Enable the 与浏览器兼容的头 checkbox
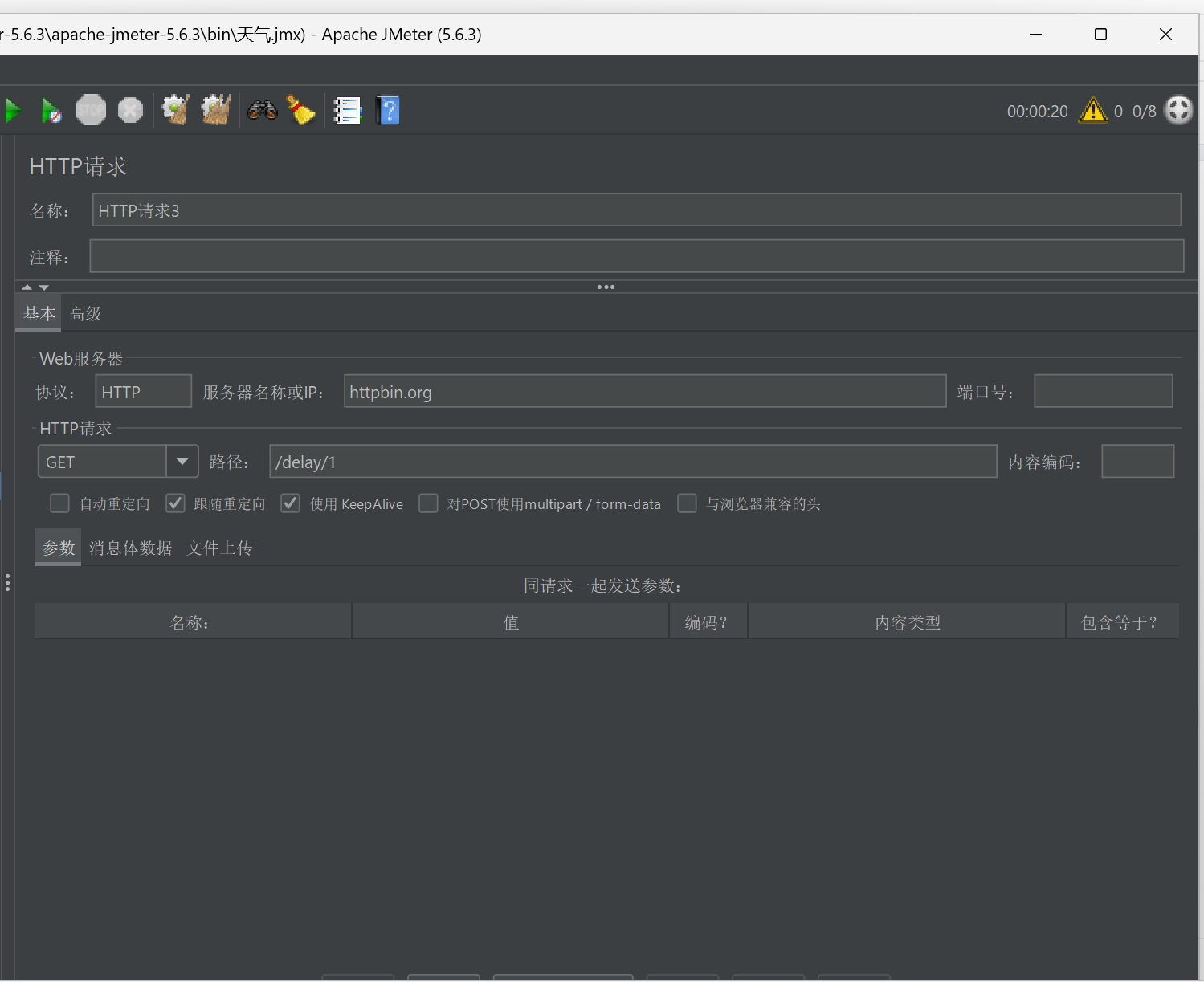The width and height of the screenshot is (1204, 982). (687, 503)
